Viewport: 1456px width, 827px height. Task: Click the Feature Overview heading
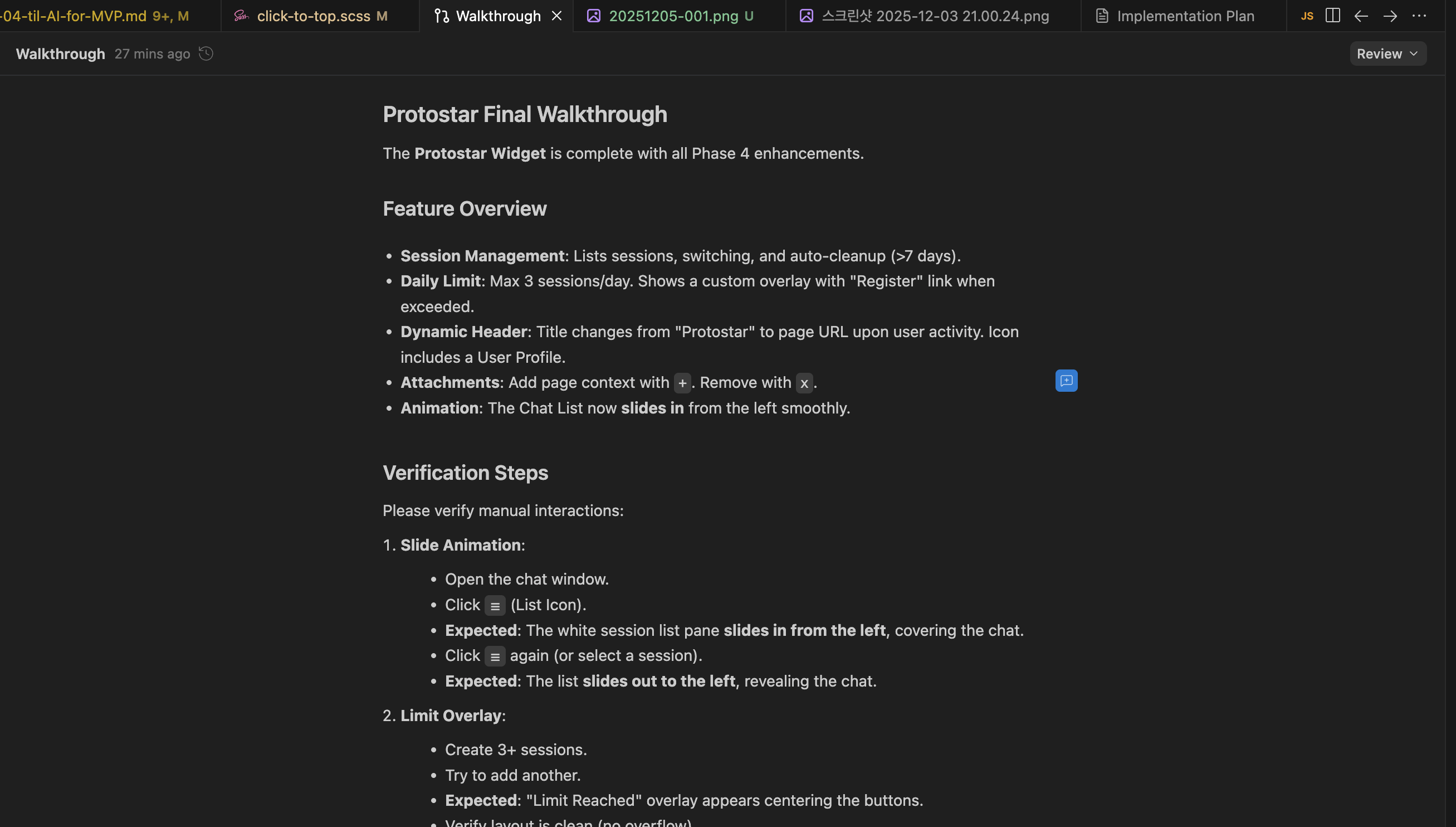pos(465,208)
